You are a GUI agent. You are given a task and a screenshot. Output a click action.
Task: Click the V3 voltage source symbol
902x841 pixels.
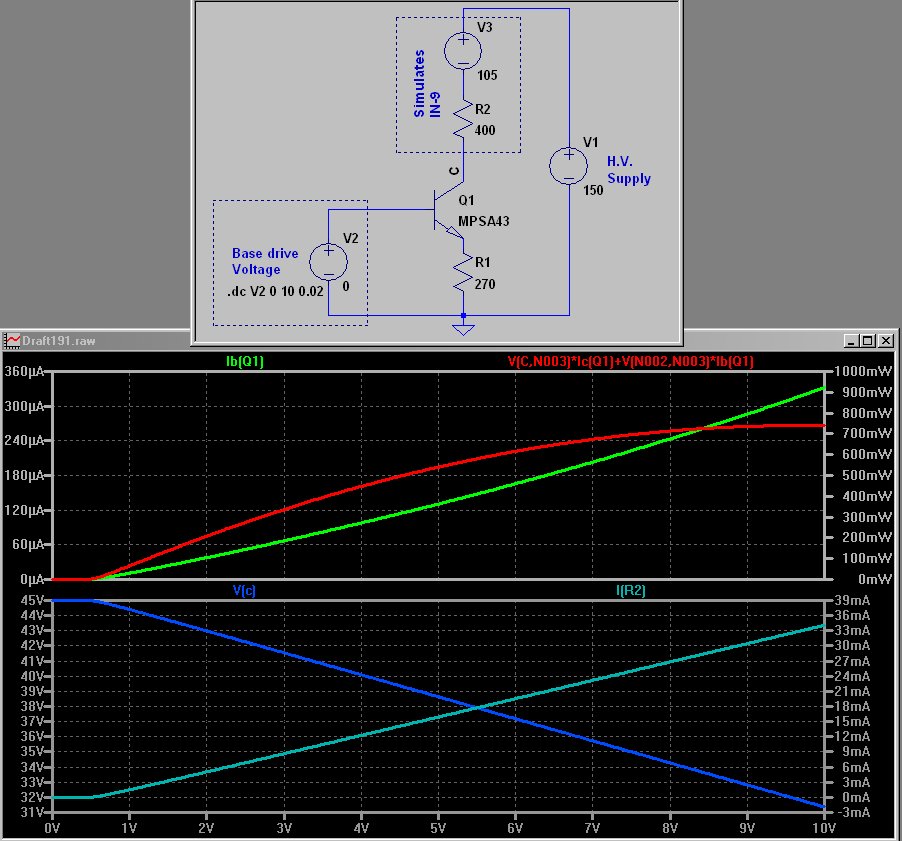click(x=463, y=51)
